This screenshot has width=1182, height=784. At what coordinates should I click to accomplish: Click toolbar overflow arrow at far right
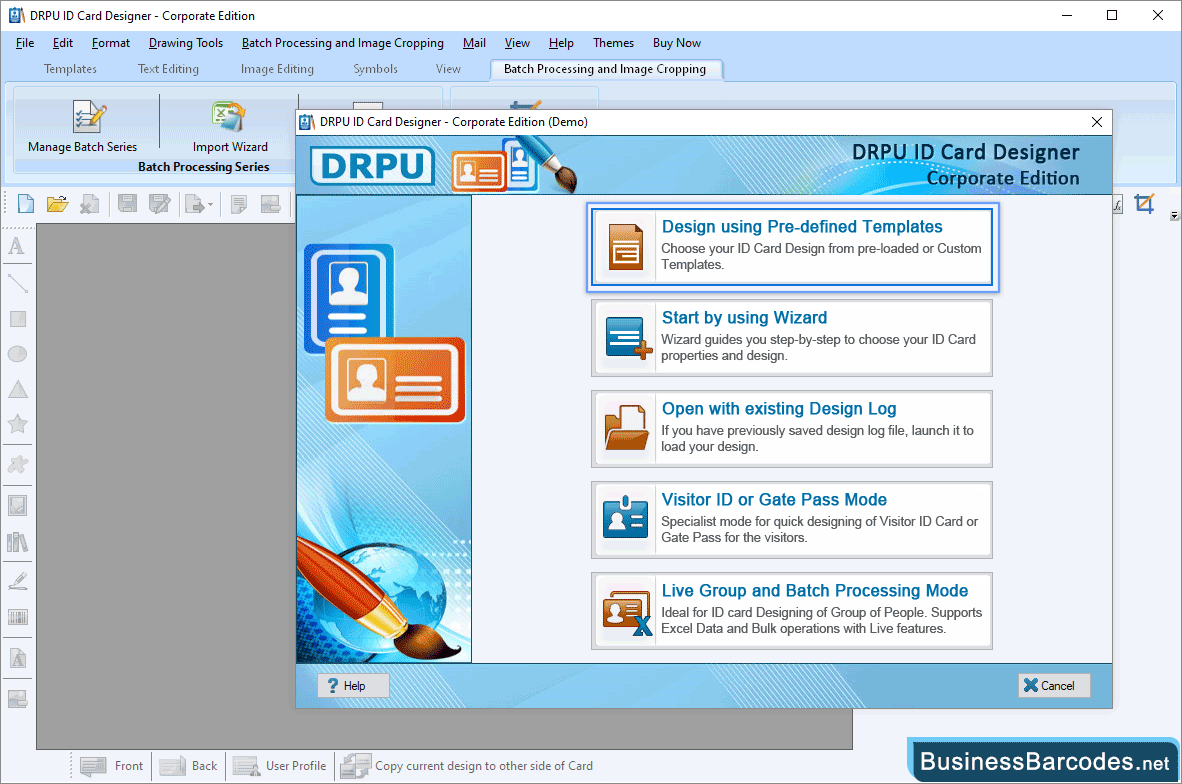click(x=1174, y=216)
